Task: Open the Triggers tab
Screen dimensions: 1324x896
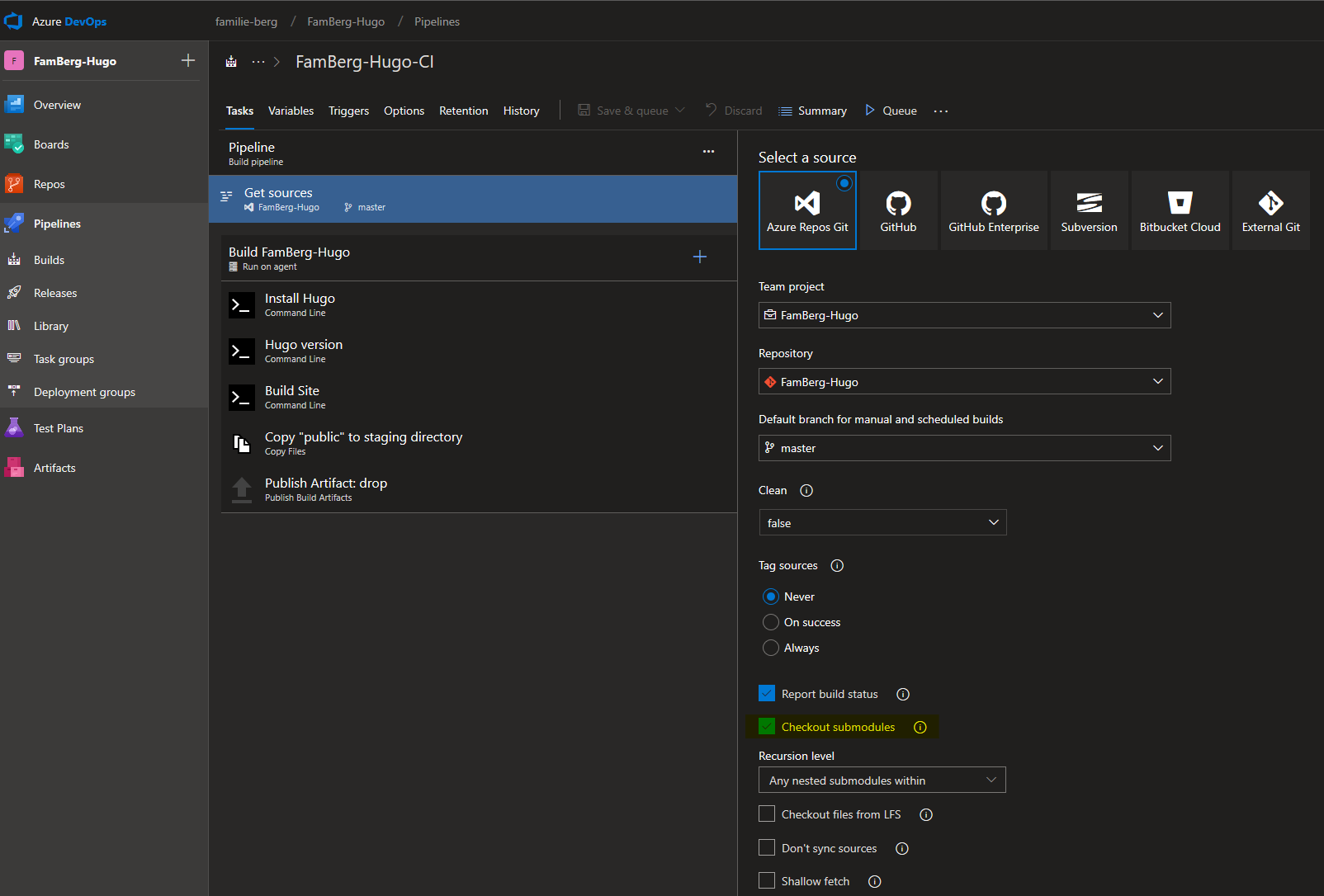Action: tap(348, 110)
